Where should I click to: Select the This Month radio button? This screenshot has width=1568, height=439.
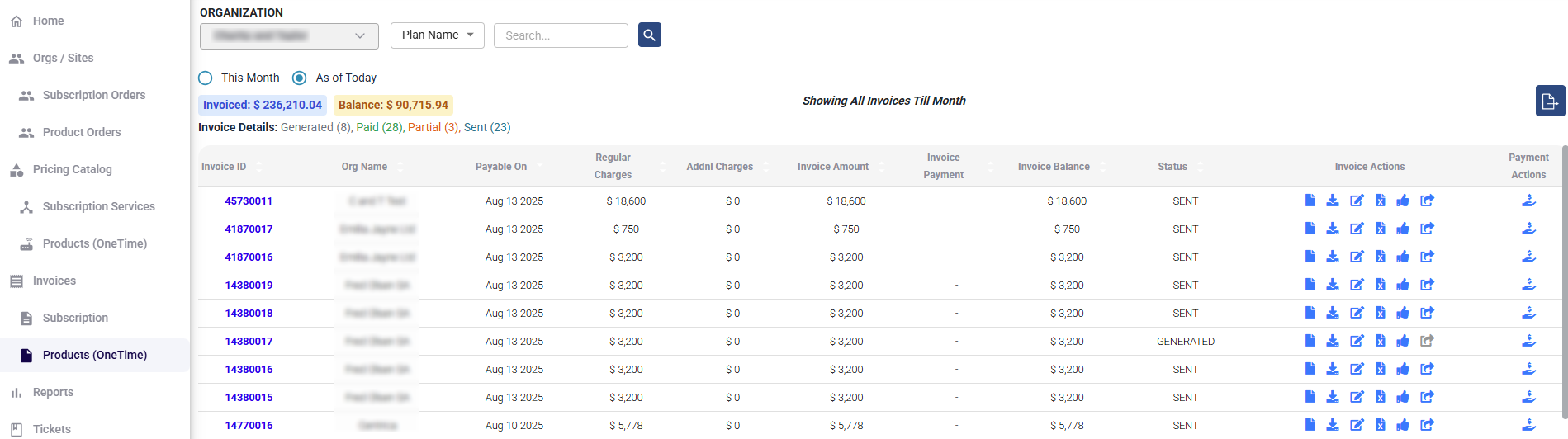click(x=206, y=78)
